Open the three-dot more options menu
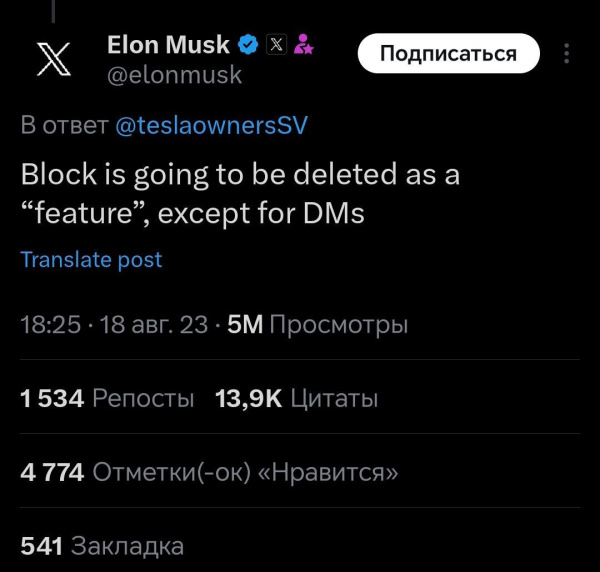The height and width of the screenshot is (572, 600). pos(568,54)
